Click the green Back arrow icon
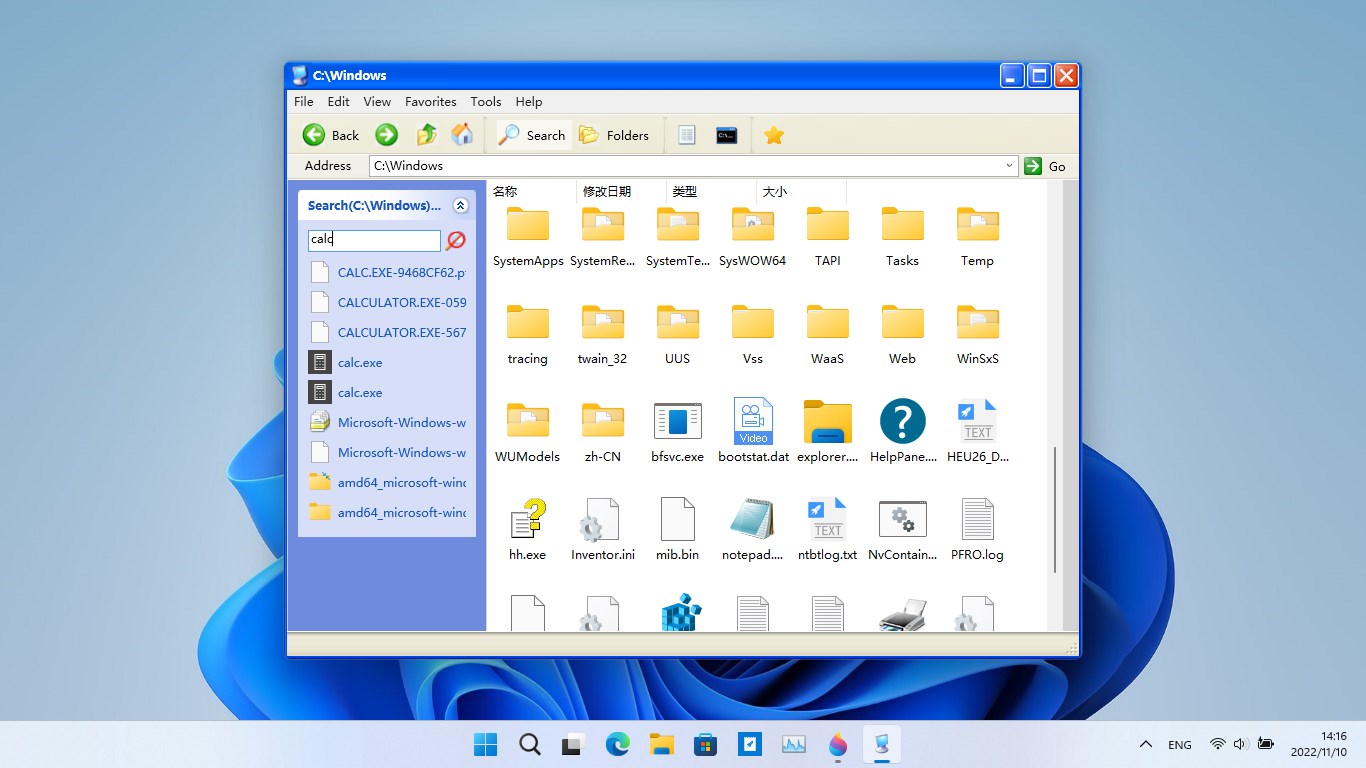Screen dimensions: 1366x768 click(314, 135)
